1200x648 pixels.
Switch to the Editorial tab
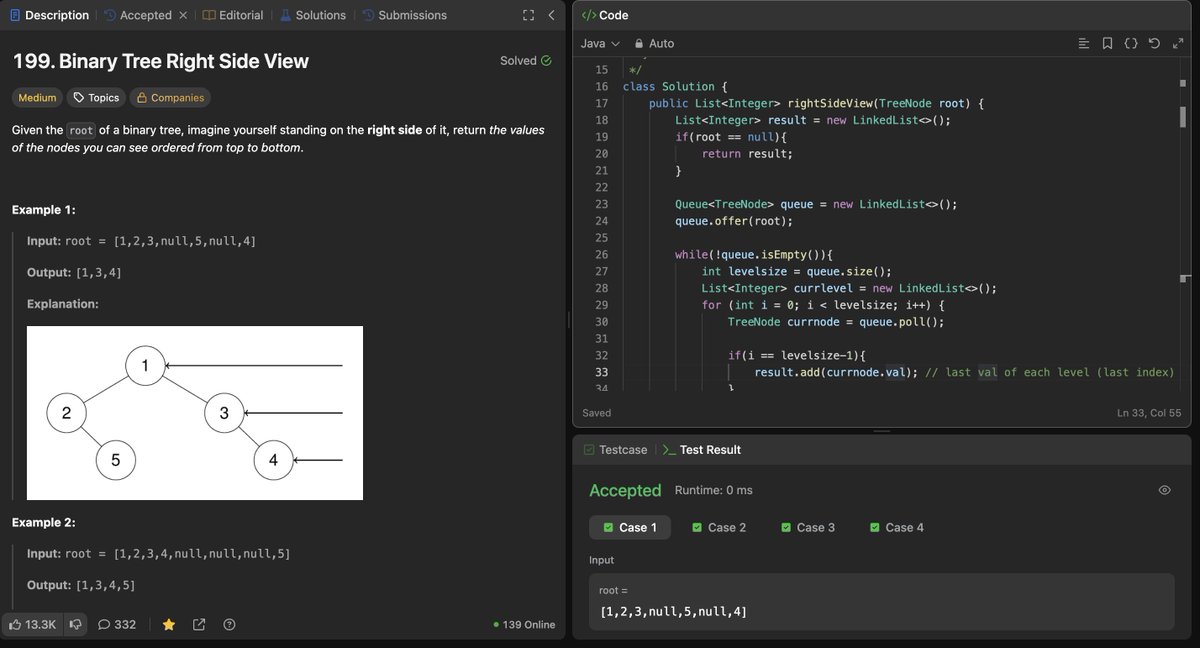[233, 15]
